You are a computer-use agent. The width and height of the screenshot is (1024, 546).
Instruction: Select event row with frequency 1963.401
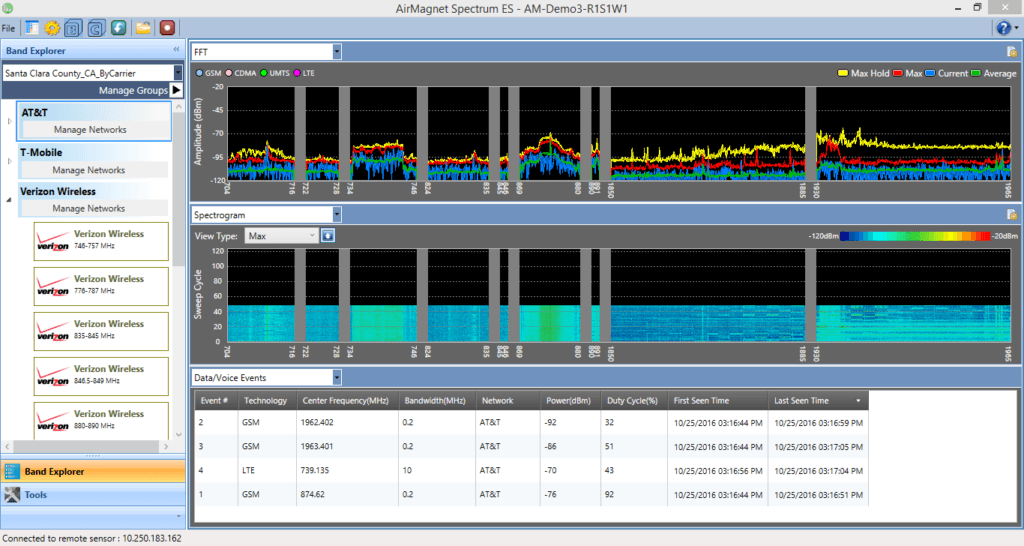click(x=531, y=447)
